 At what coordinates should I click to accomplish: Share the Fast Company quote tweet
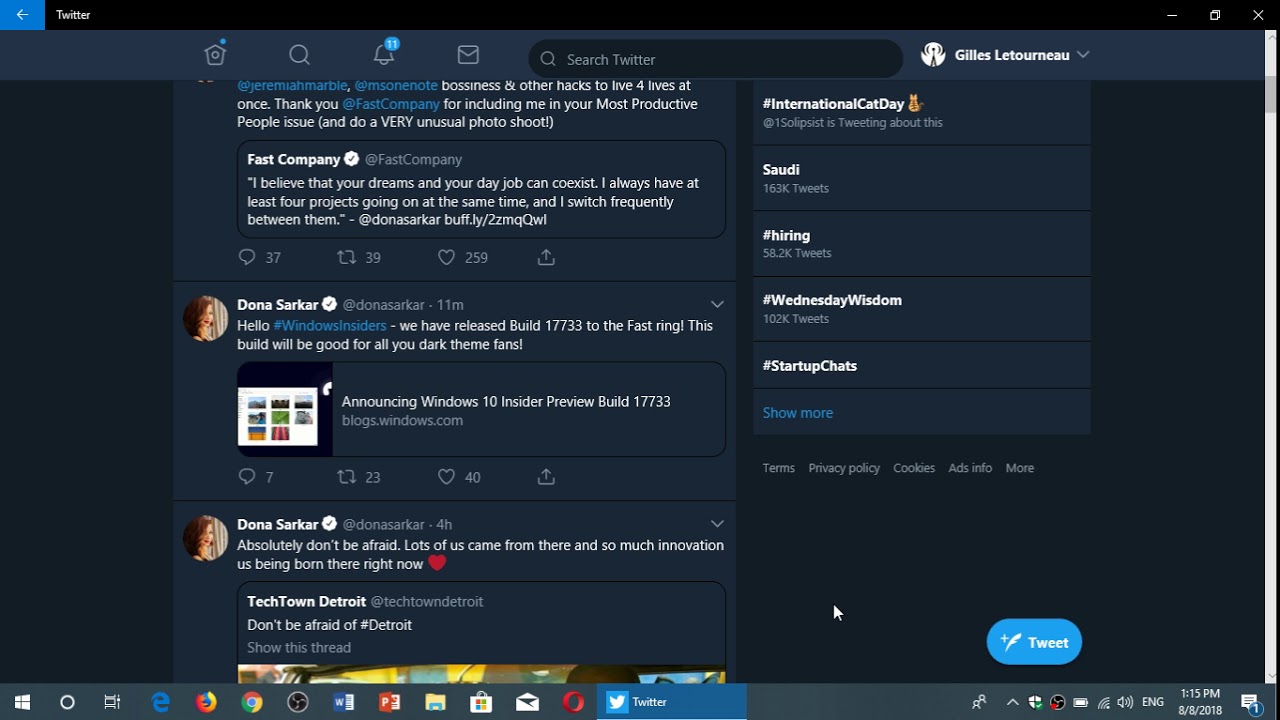(x=546, y=257)
